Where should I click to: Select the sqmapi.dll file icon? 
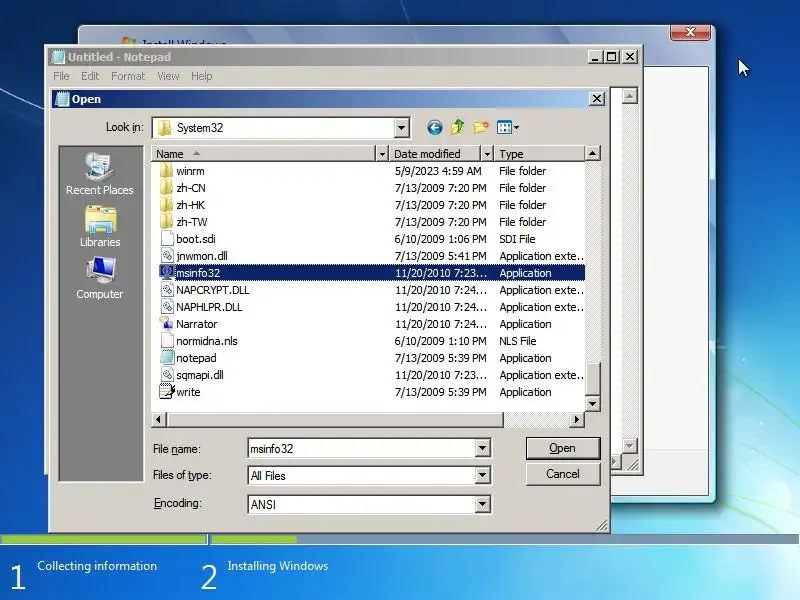167,374
